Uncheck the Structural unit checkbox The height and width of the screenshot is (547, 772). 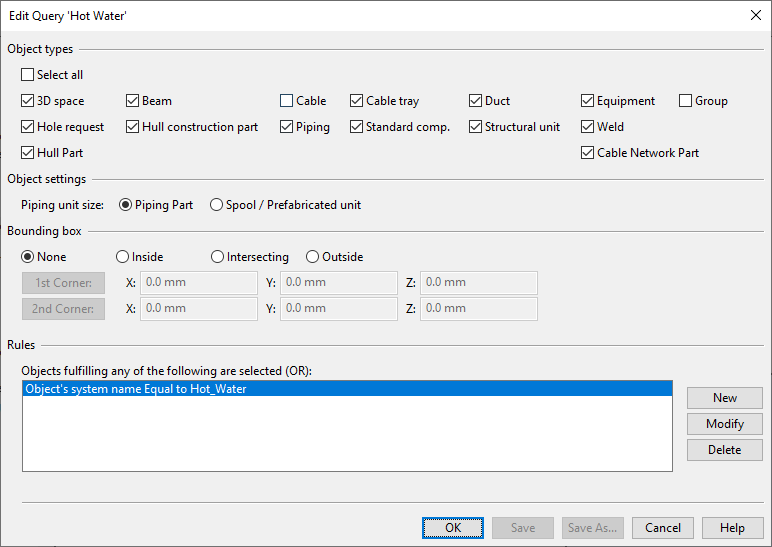coord(476,127)
